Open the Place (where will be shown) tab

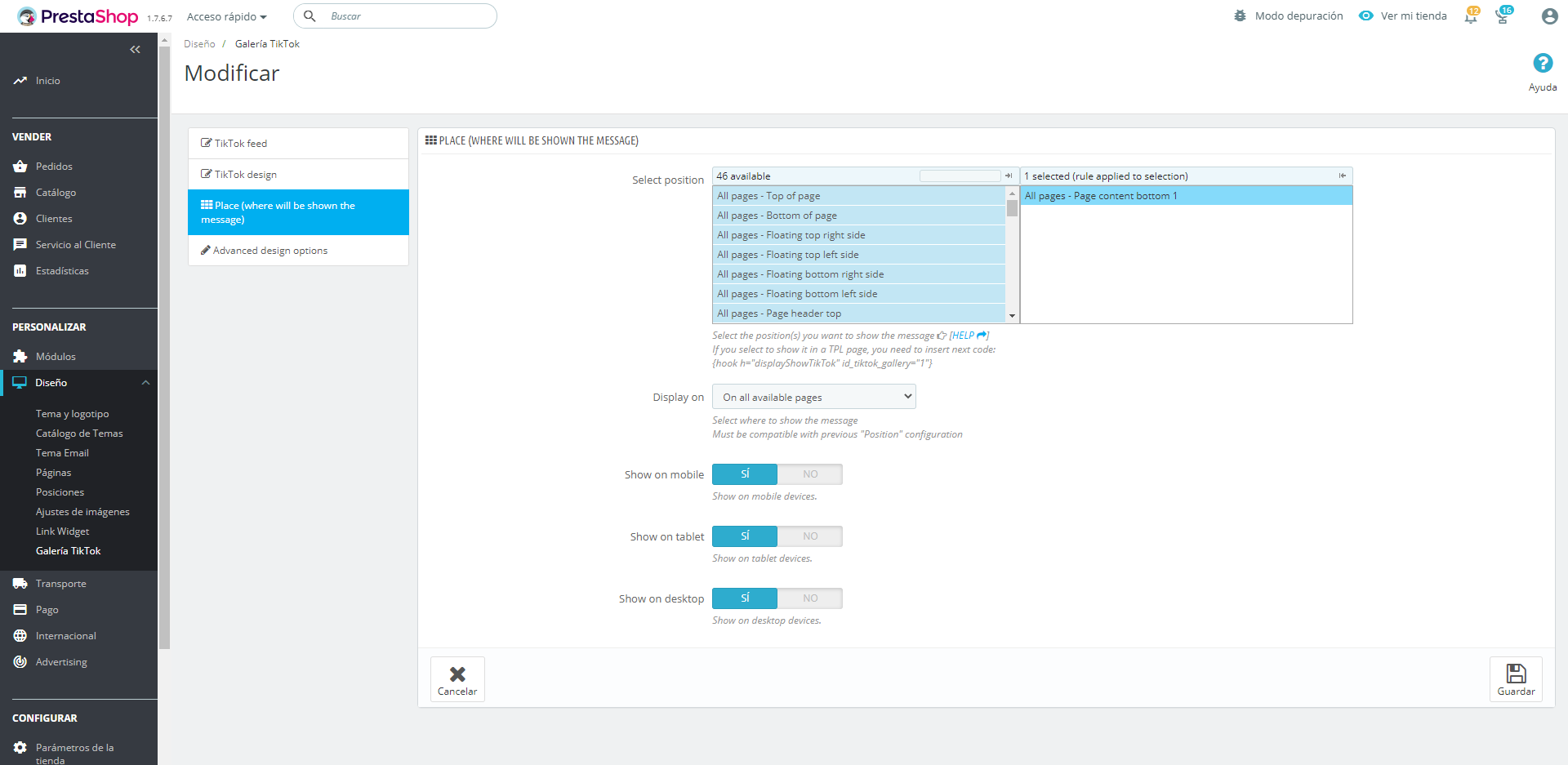coord(299,212)
